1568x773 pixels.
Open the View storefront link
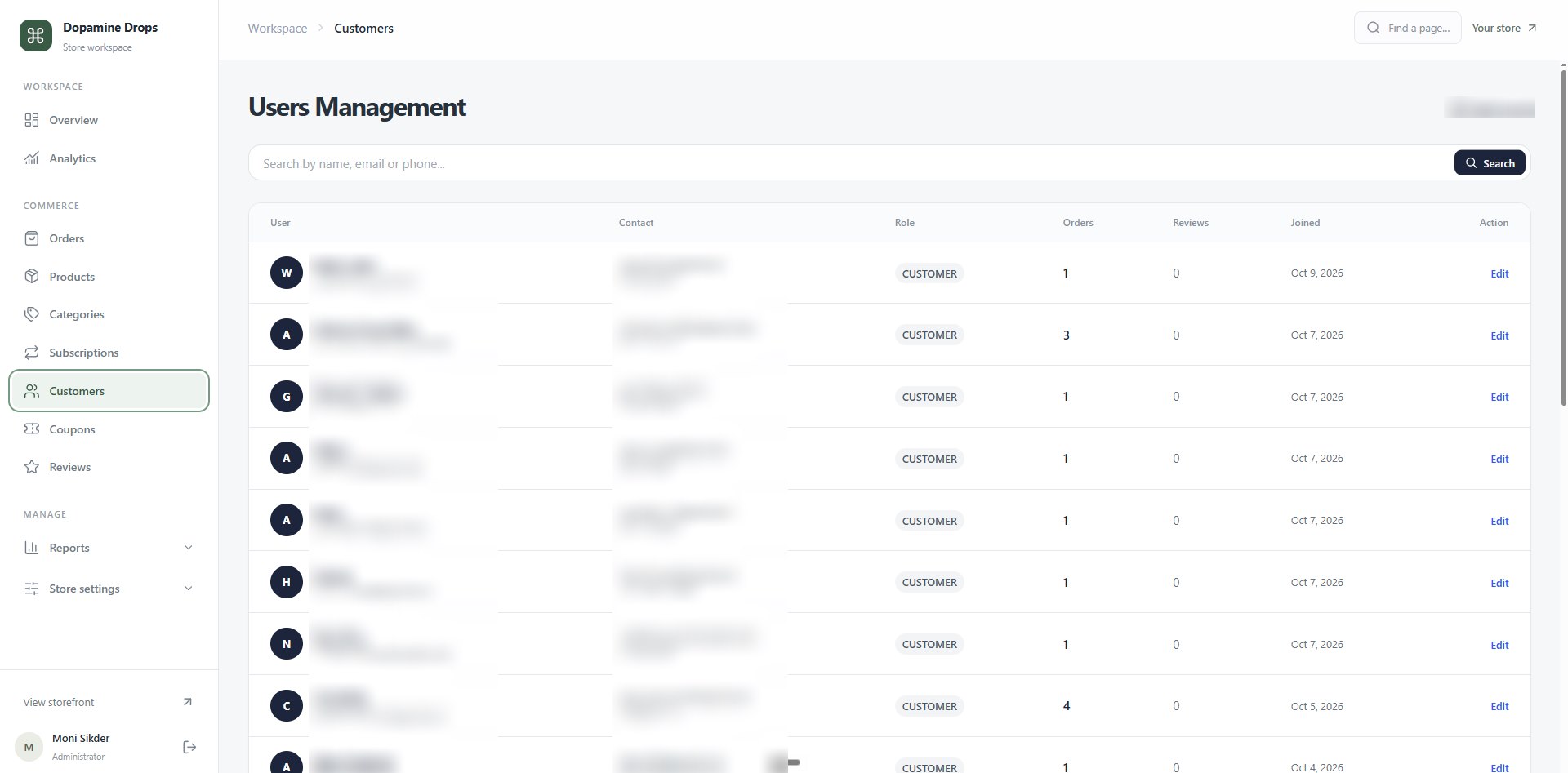109,702
